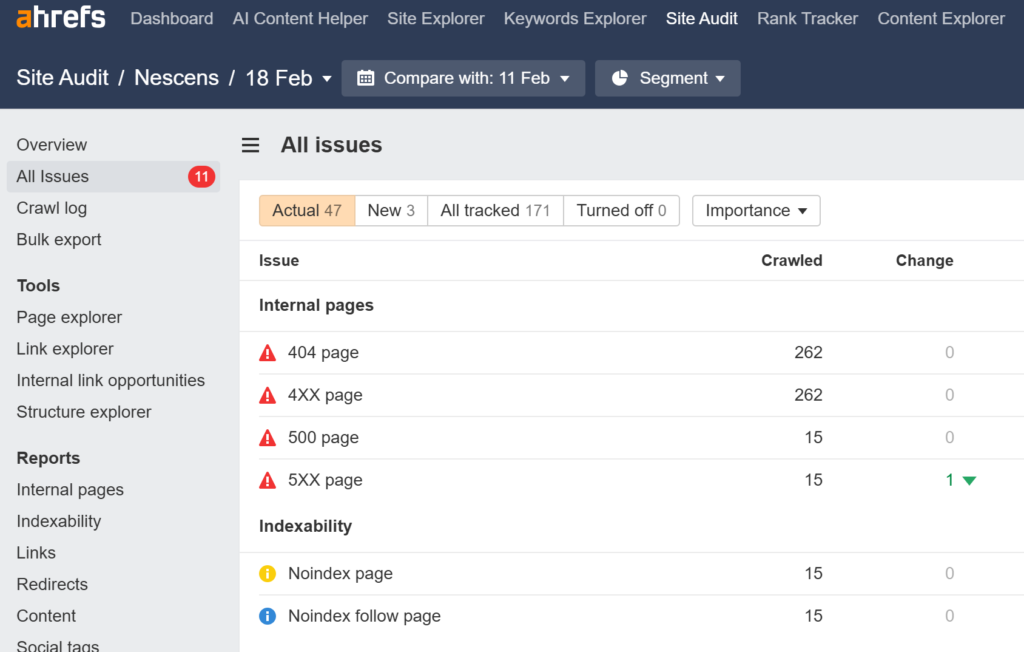Click the red warning icon for 404 page
The image size is (1024, 652).
pyautogui.click(x=268, y=353)
